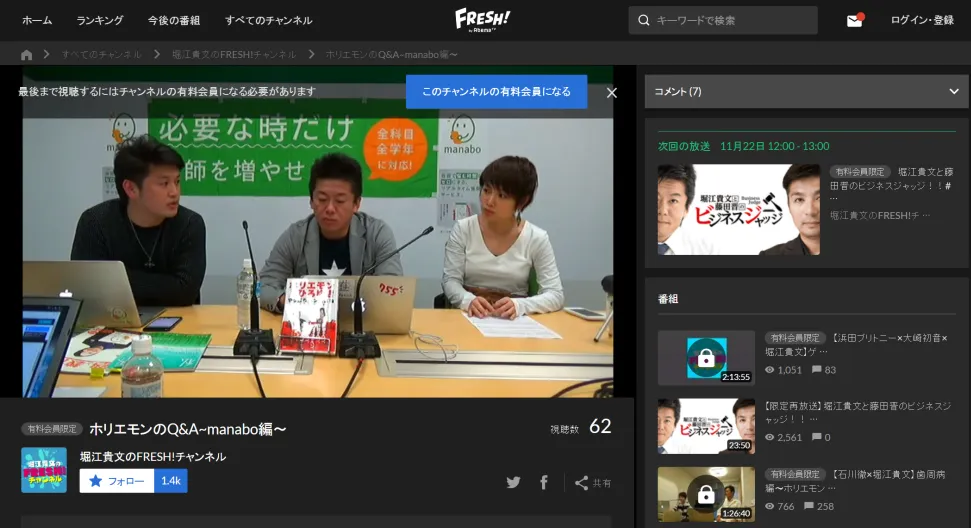Click the search magnifier icon
Image resolution: width=971 pixels, height=528 pixels.
(x=643, y=20)
